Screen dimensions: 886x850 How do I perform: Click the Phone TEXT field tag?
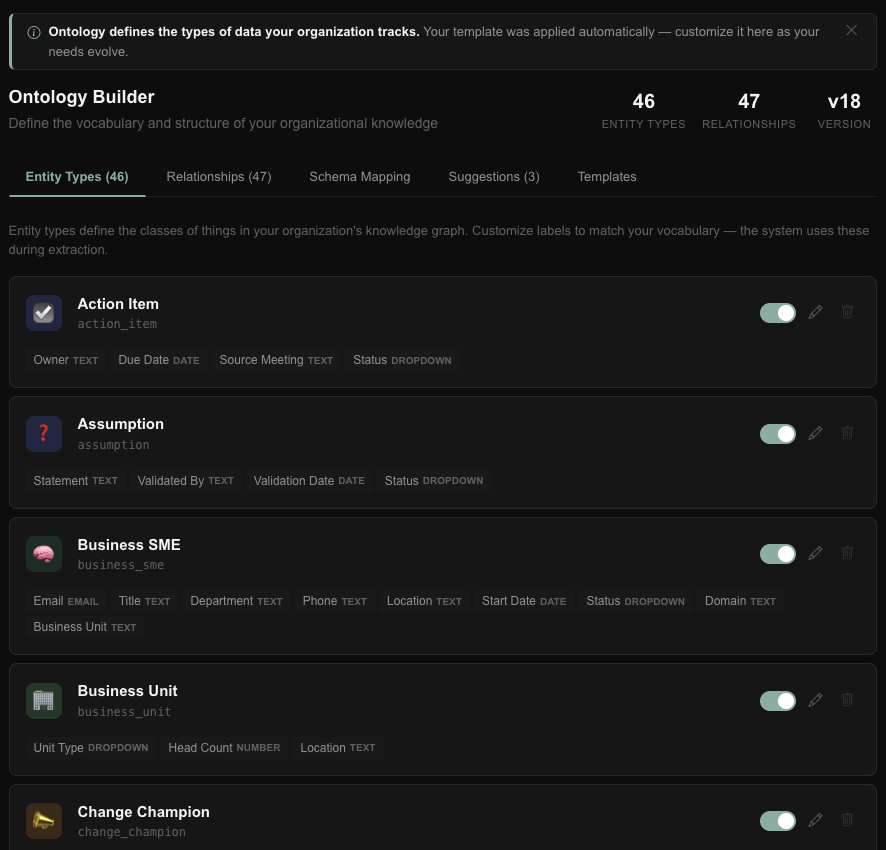click(335, 601)
